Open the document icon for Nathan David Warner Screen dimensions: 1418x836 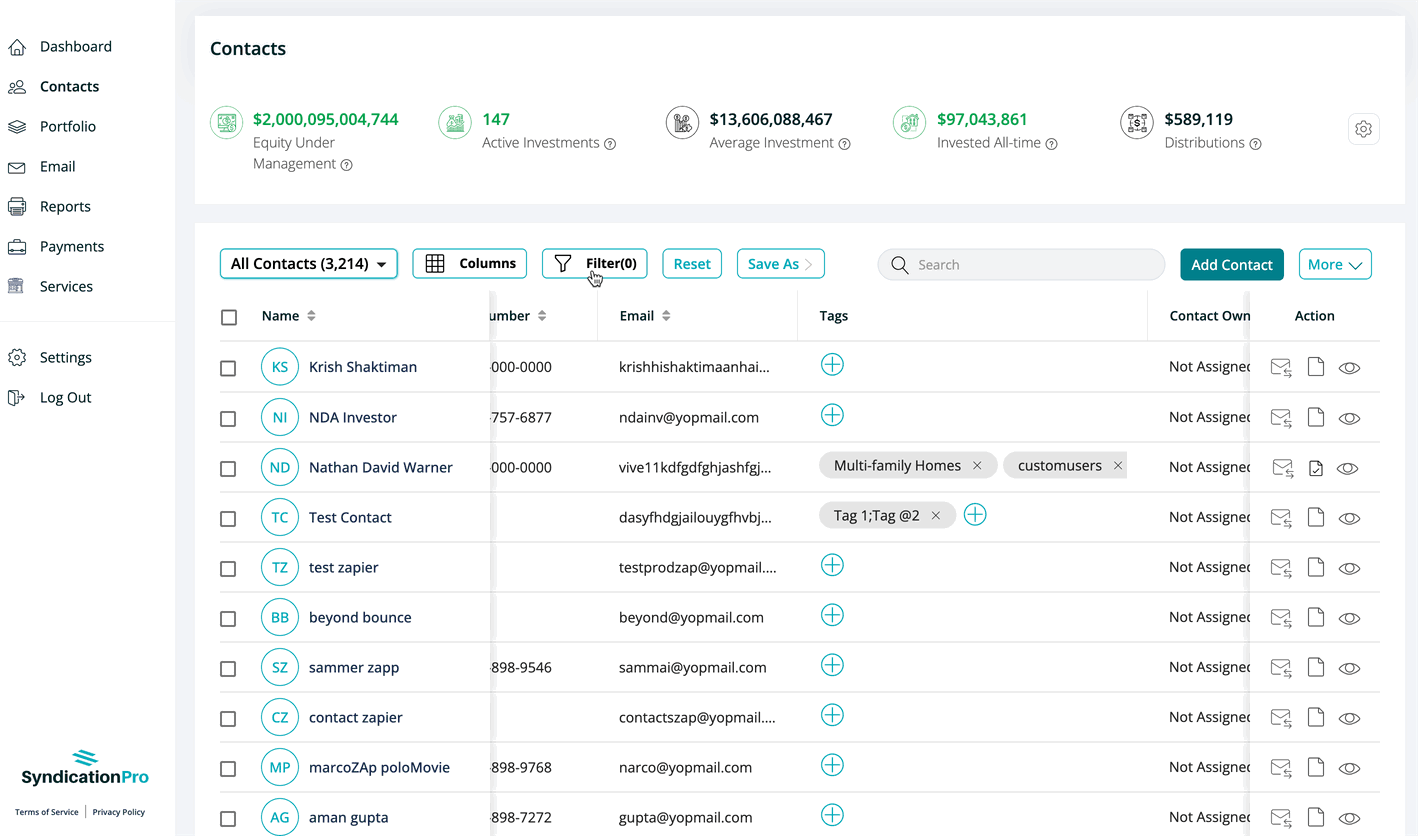coord(1316,467)
